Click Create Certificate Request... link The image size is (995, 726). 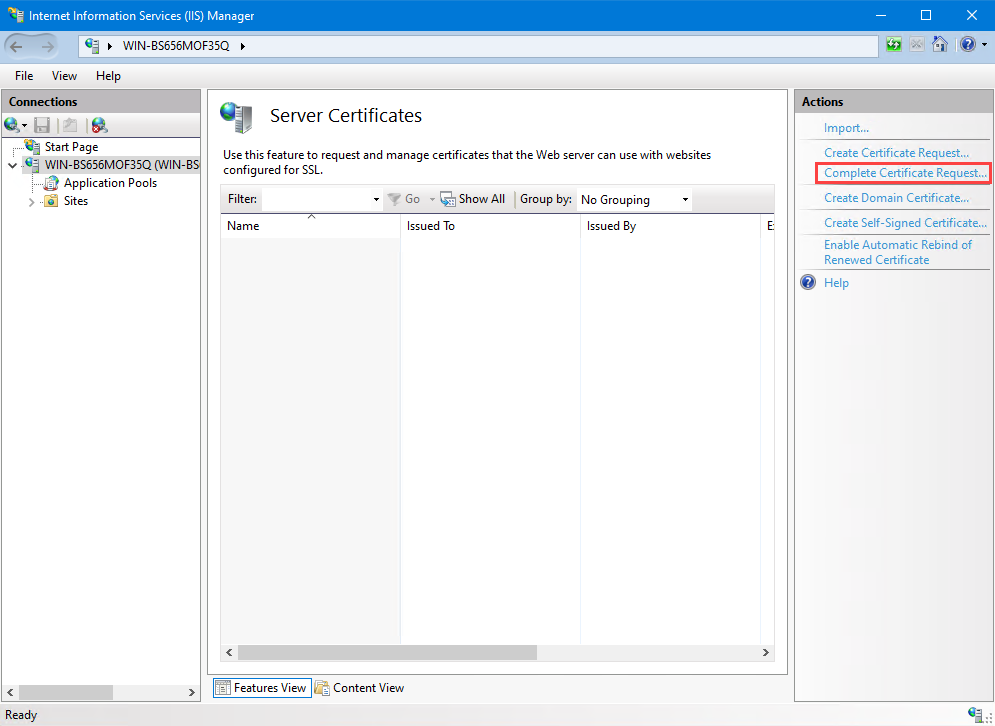click(x=896, y=153)
